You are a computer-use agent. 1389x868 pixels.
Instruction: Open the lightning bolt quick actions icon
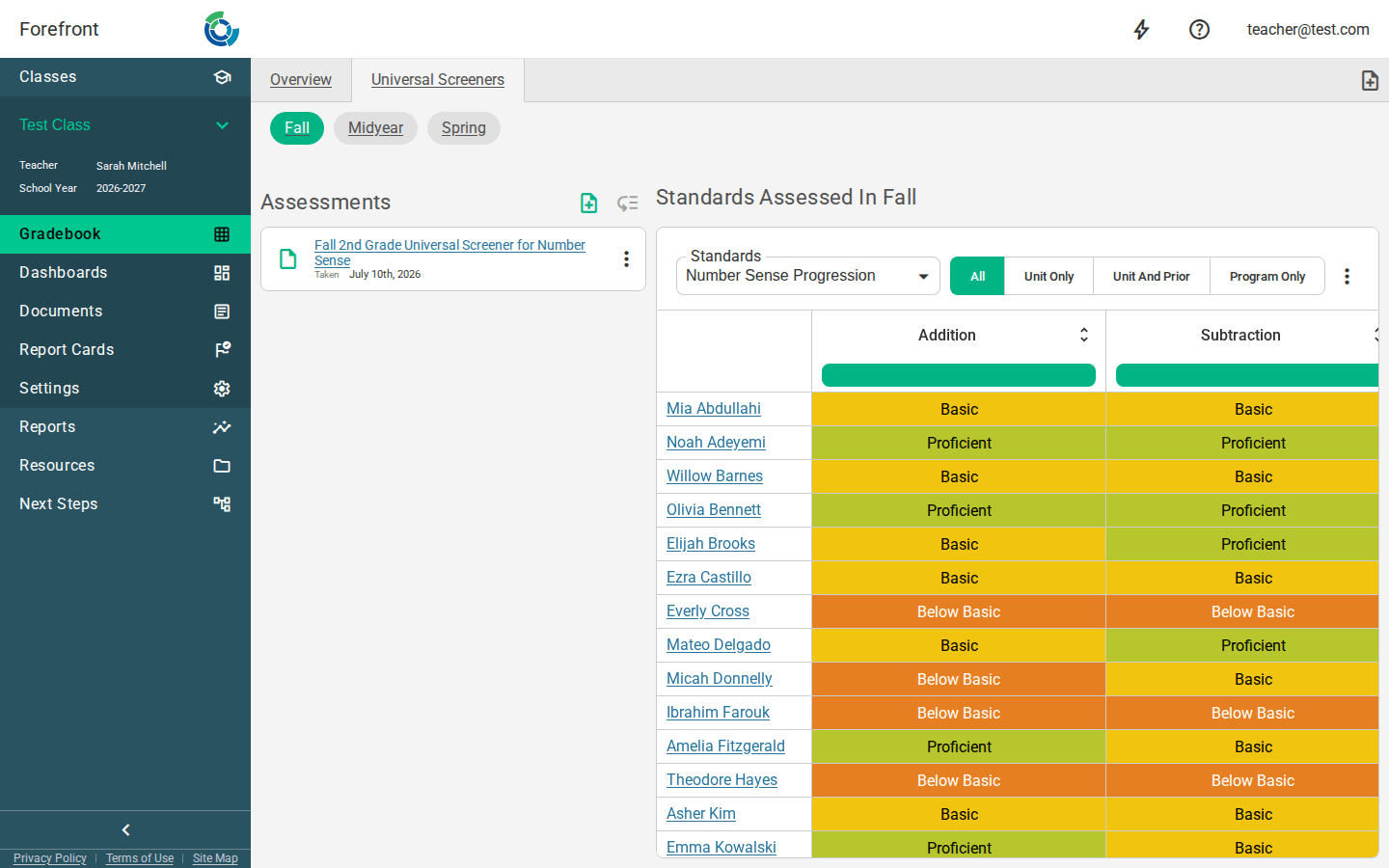(x=1141, y=30)
